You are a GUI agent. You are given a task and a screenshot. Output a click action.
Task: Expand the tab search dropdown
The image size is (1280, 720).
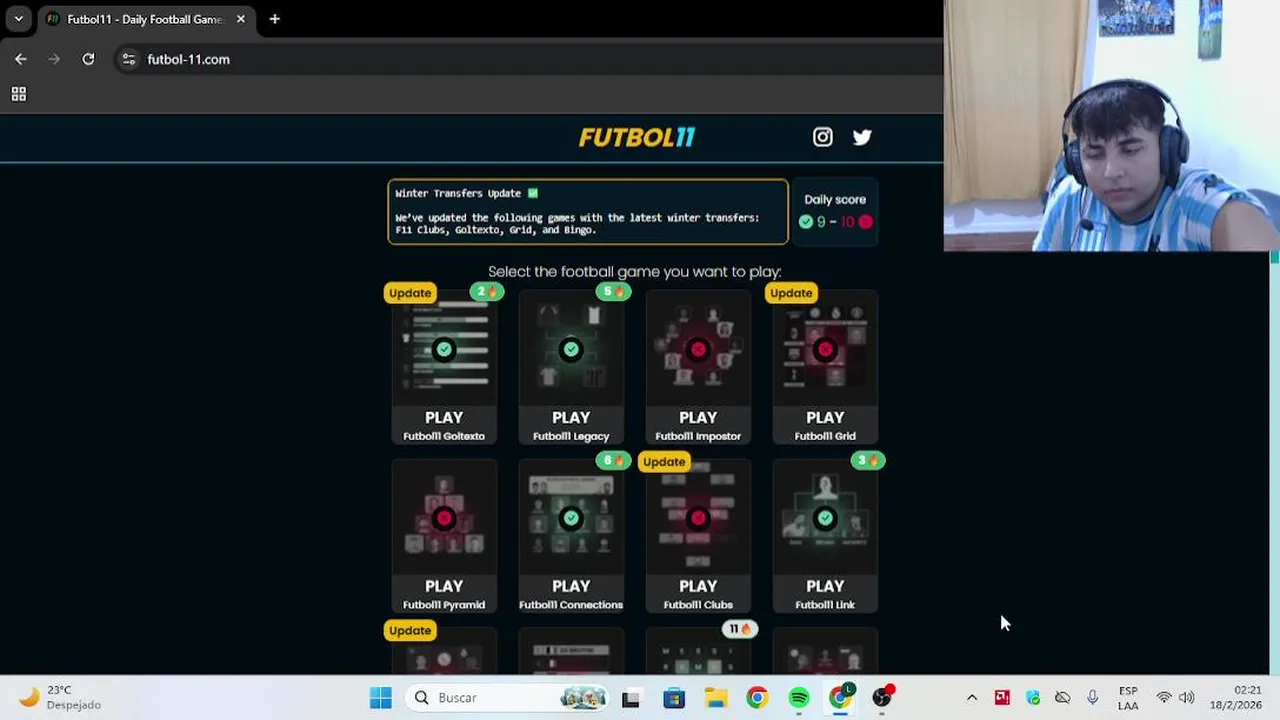point(18,19)
